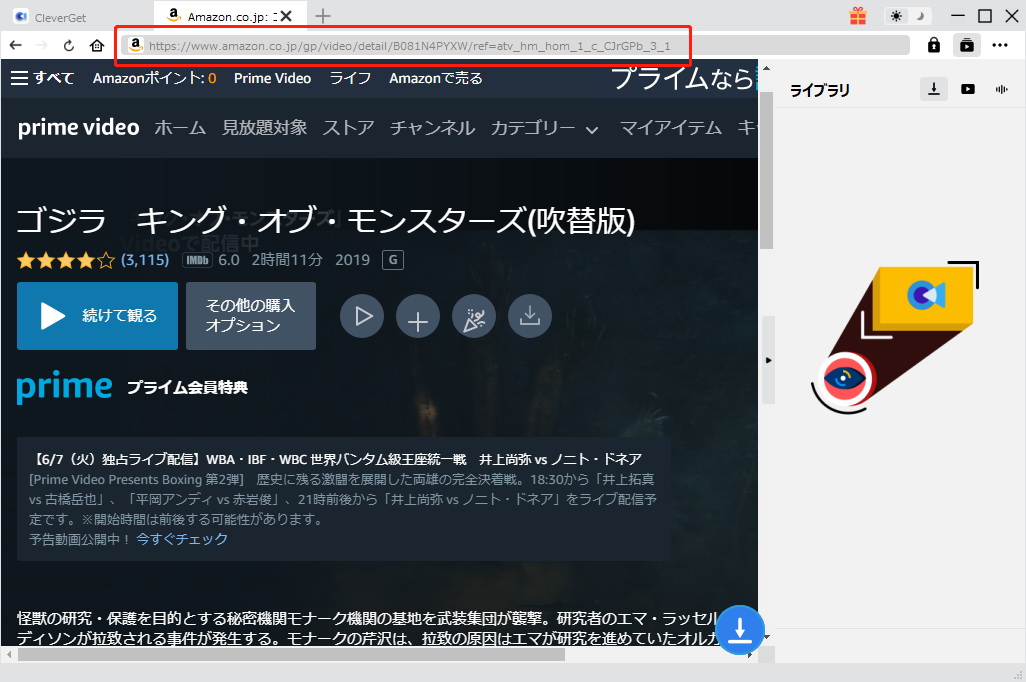
Task: Open the three-dot more options menu
Action: pos(1000,45)
